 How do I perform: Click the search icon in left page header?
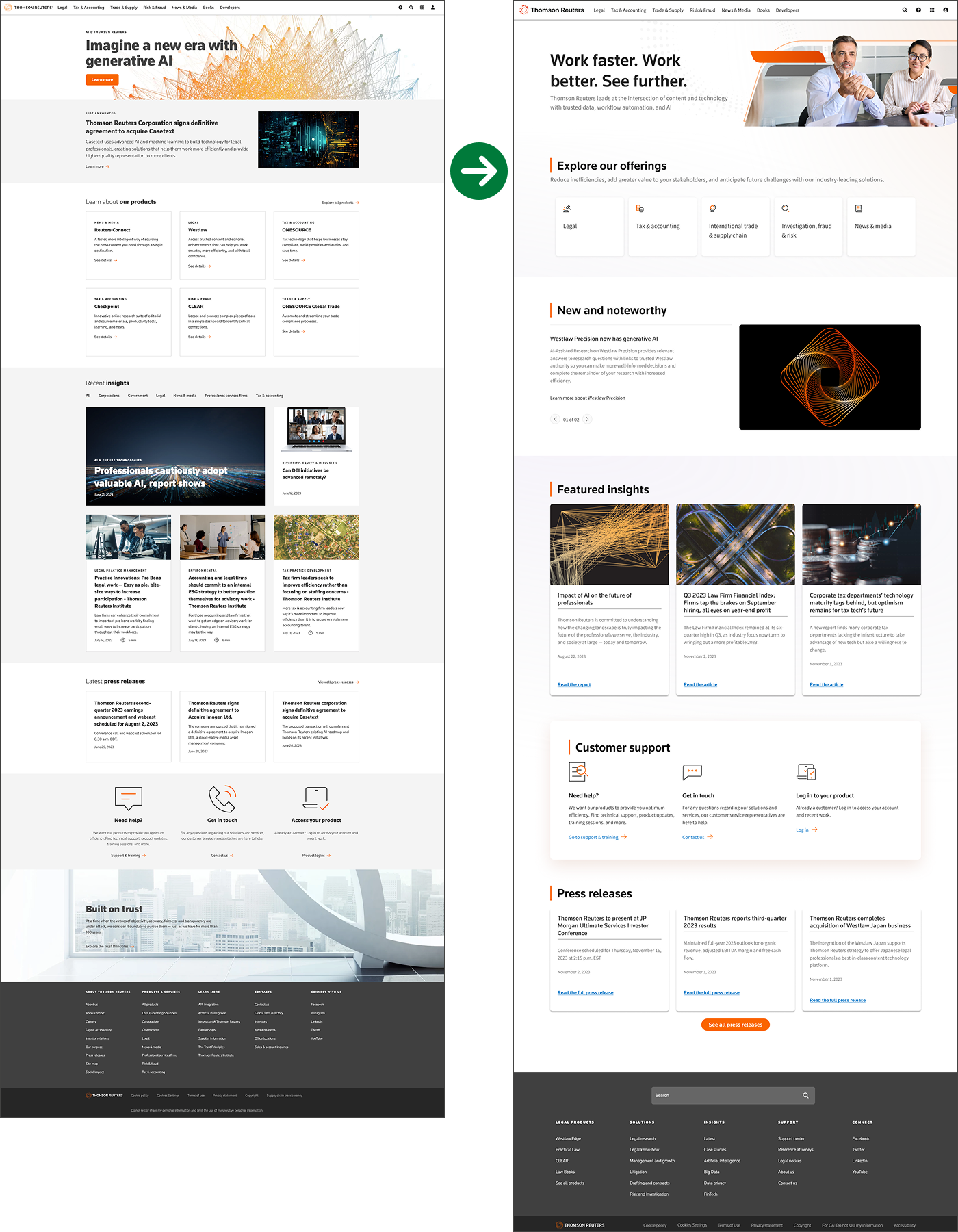click(411, 8)
